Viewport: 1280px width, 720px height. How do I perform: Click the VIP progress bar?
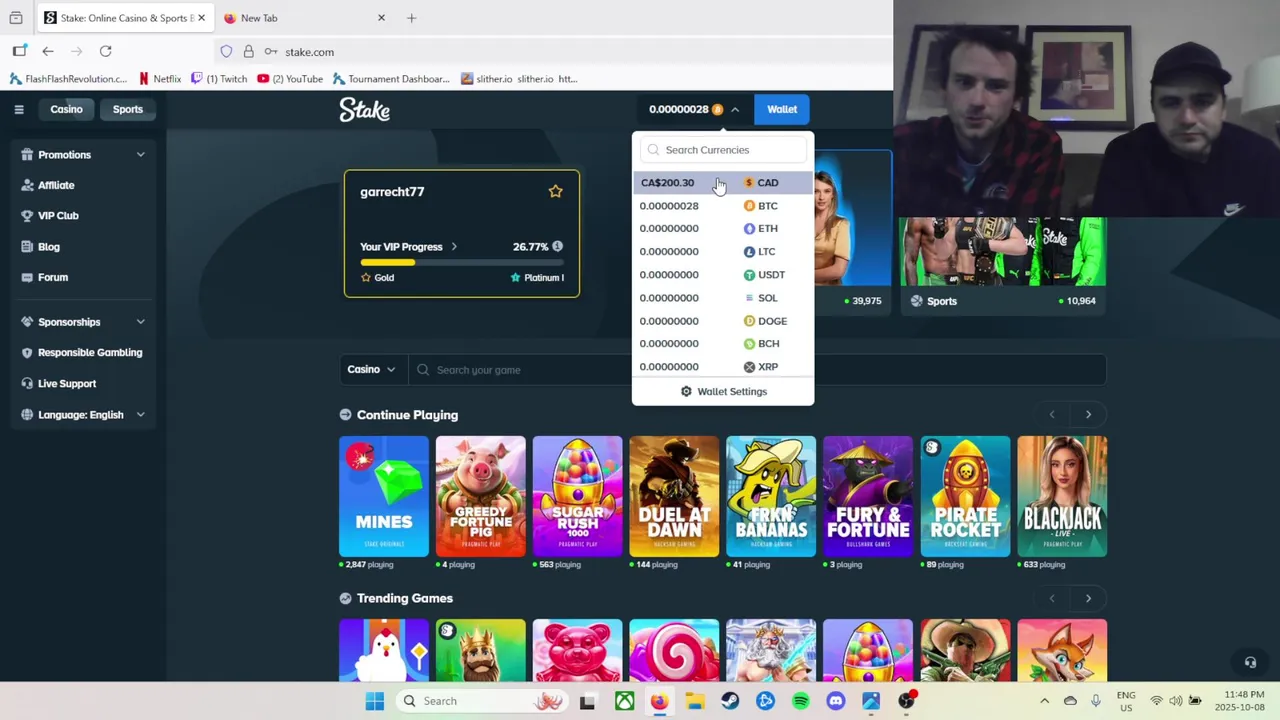461,262
